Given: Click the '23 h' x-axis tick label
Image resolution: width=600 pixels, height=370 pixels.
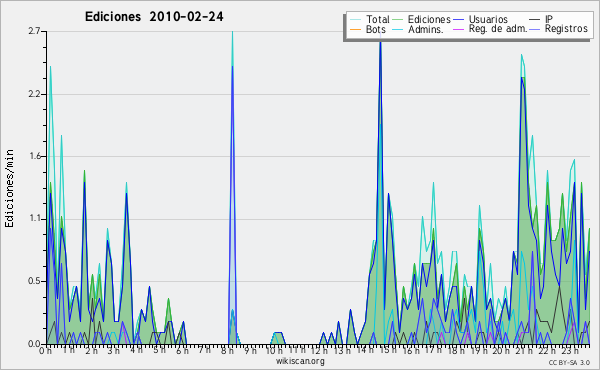Looking at the screenshot, I should tap(569, 351).
